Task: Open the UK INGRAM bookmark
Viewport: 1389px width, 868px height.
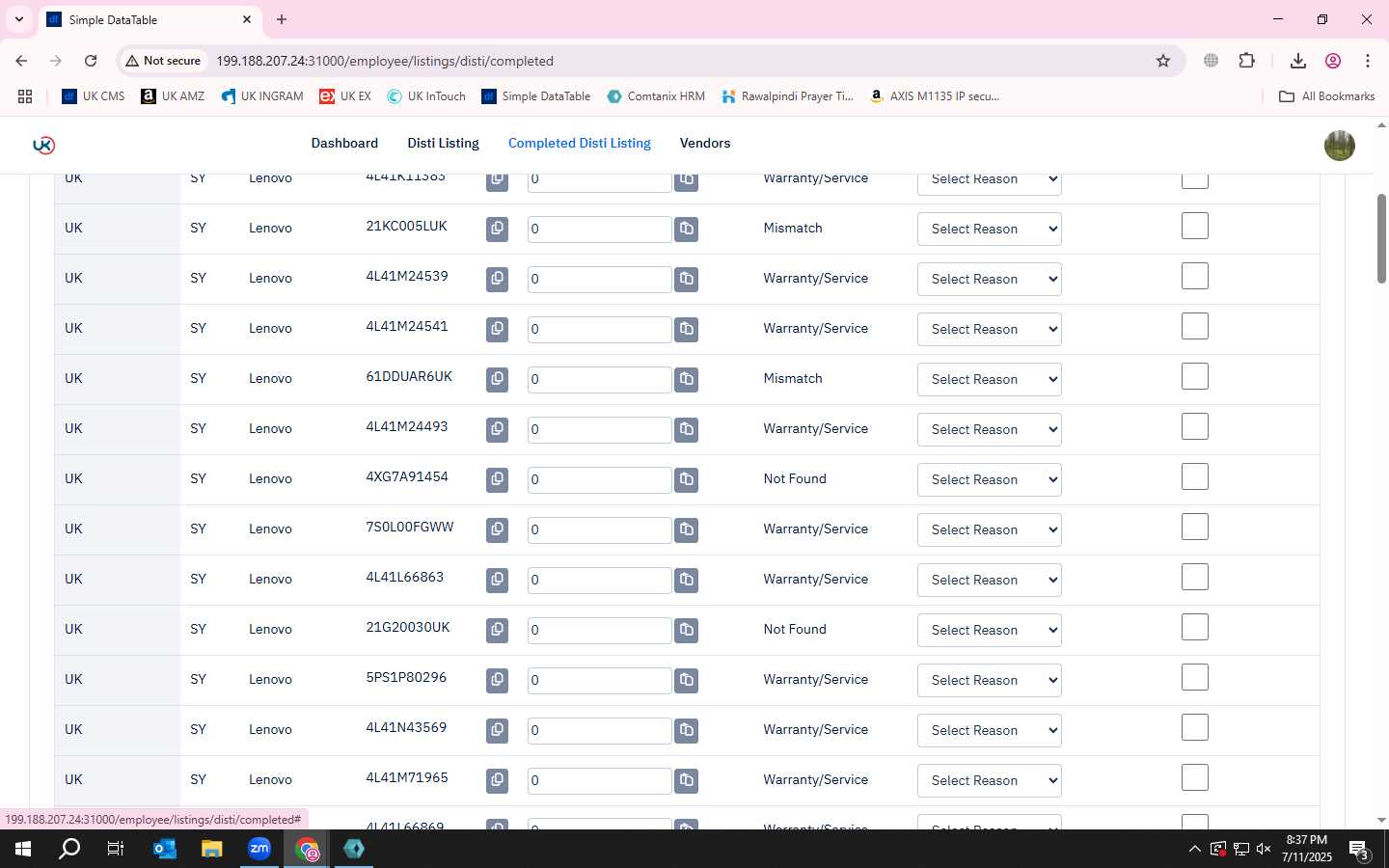Action: tap(261, 96)
